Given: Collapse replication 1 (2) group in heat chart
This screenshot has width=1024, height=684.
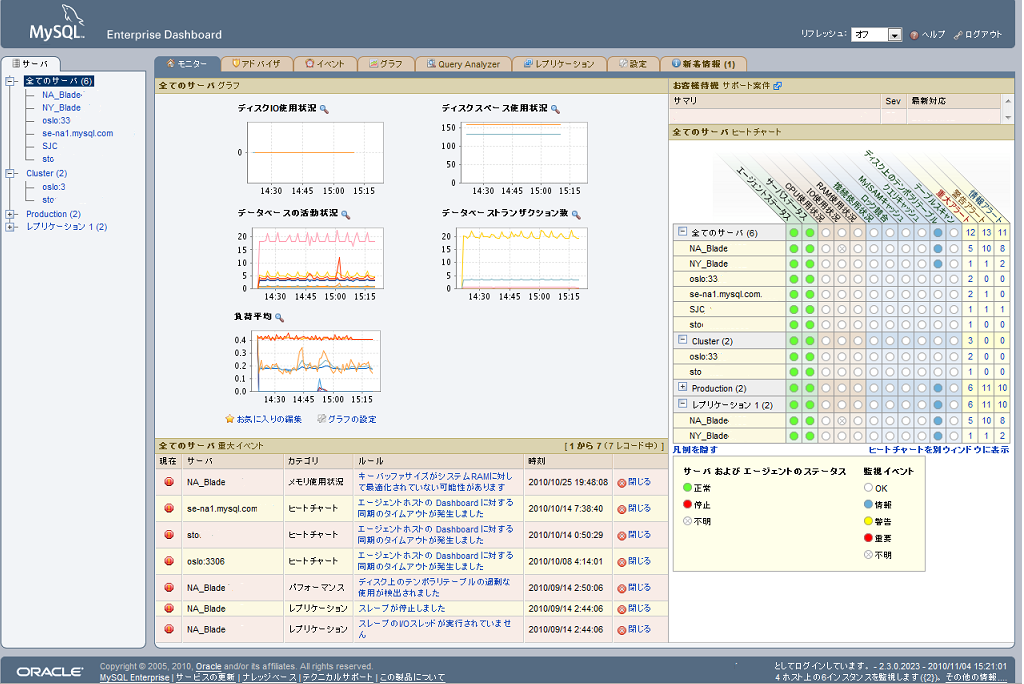Looking at the screenshot, I should coord(682,404).
